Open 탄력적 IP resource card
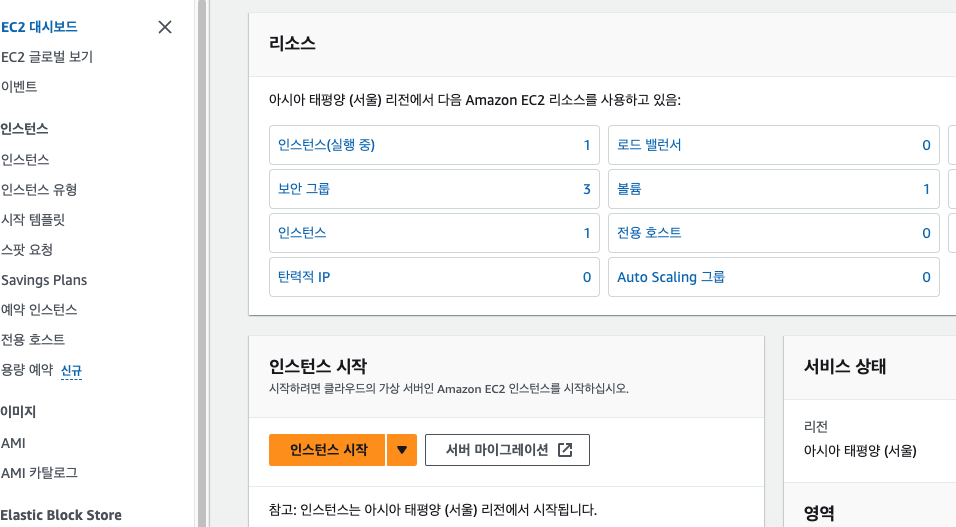956x527 pixels. pyautogui.click(x=434, y=277)
